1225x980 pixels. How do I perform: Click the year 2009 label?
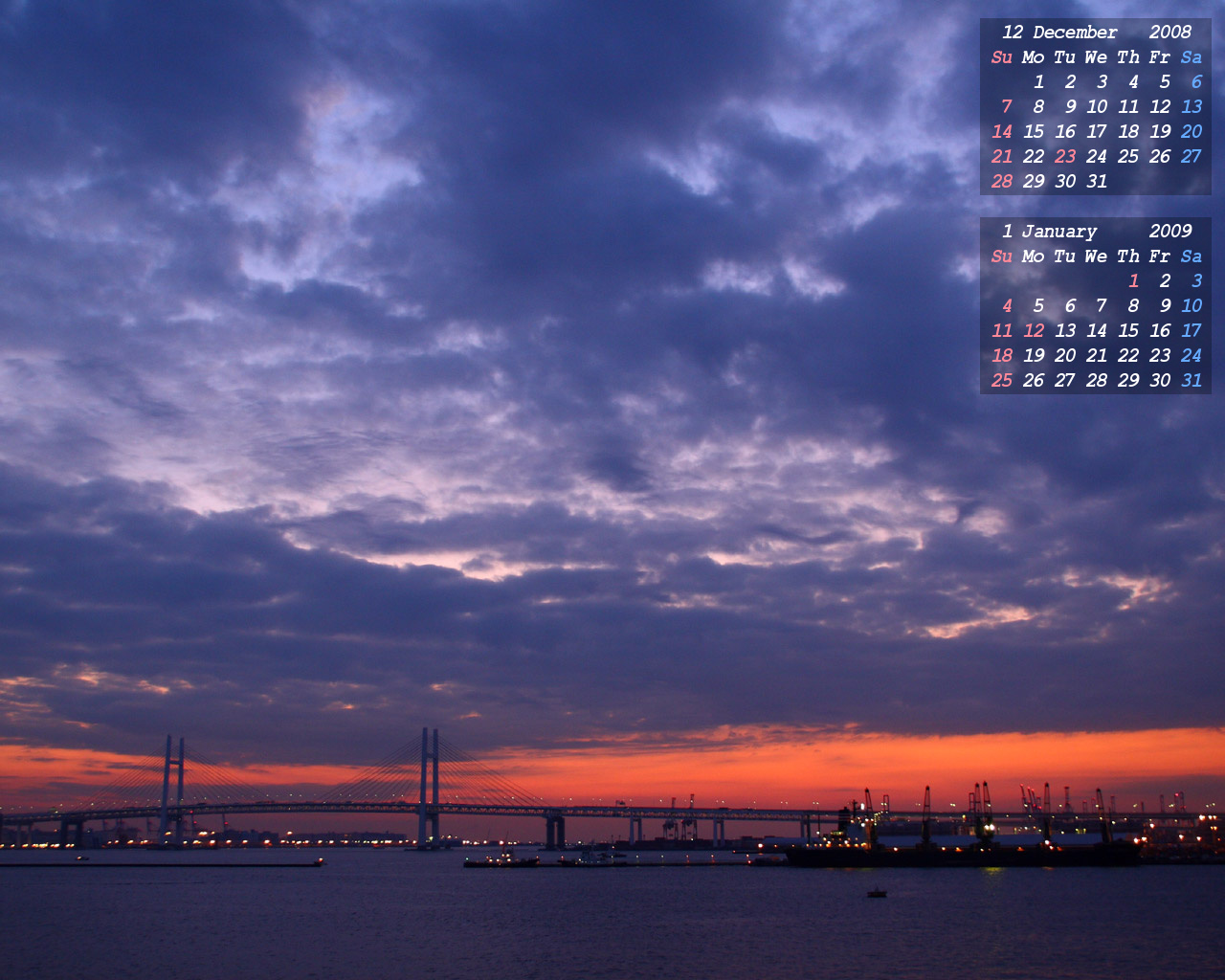coord(1170,232)
